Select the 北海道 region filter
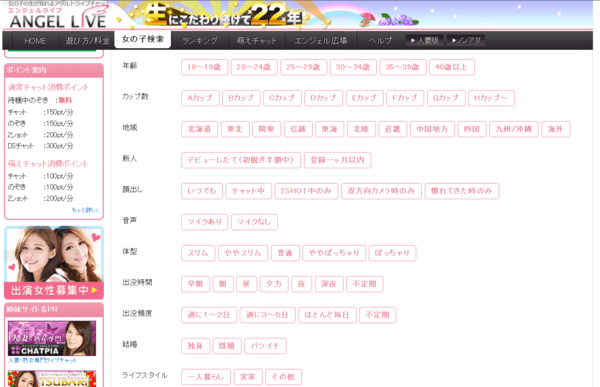The height and width of the screenshot is (387, 600). (x=199, y=129)
